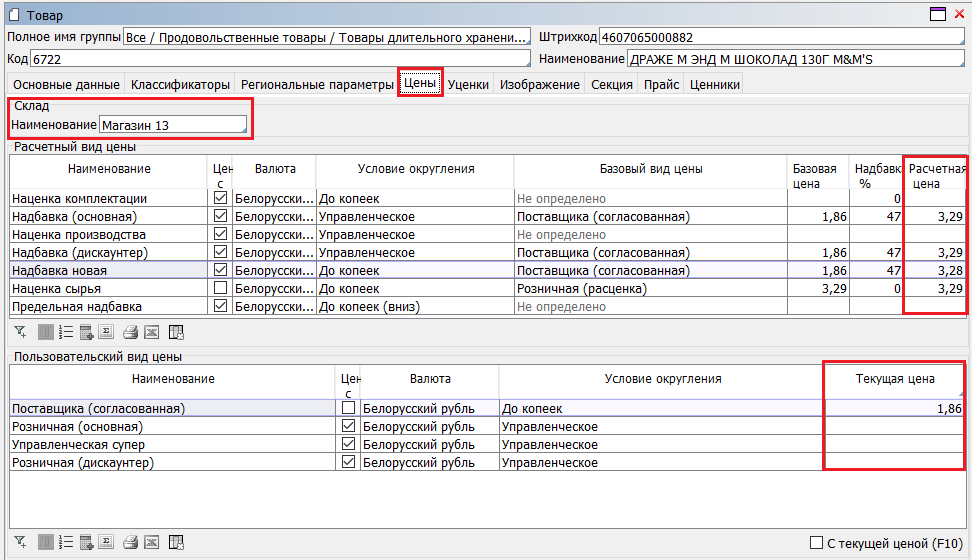Add filter in user price toolbar
Viewport: 972px width, 560px height.
coord(20,542)
